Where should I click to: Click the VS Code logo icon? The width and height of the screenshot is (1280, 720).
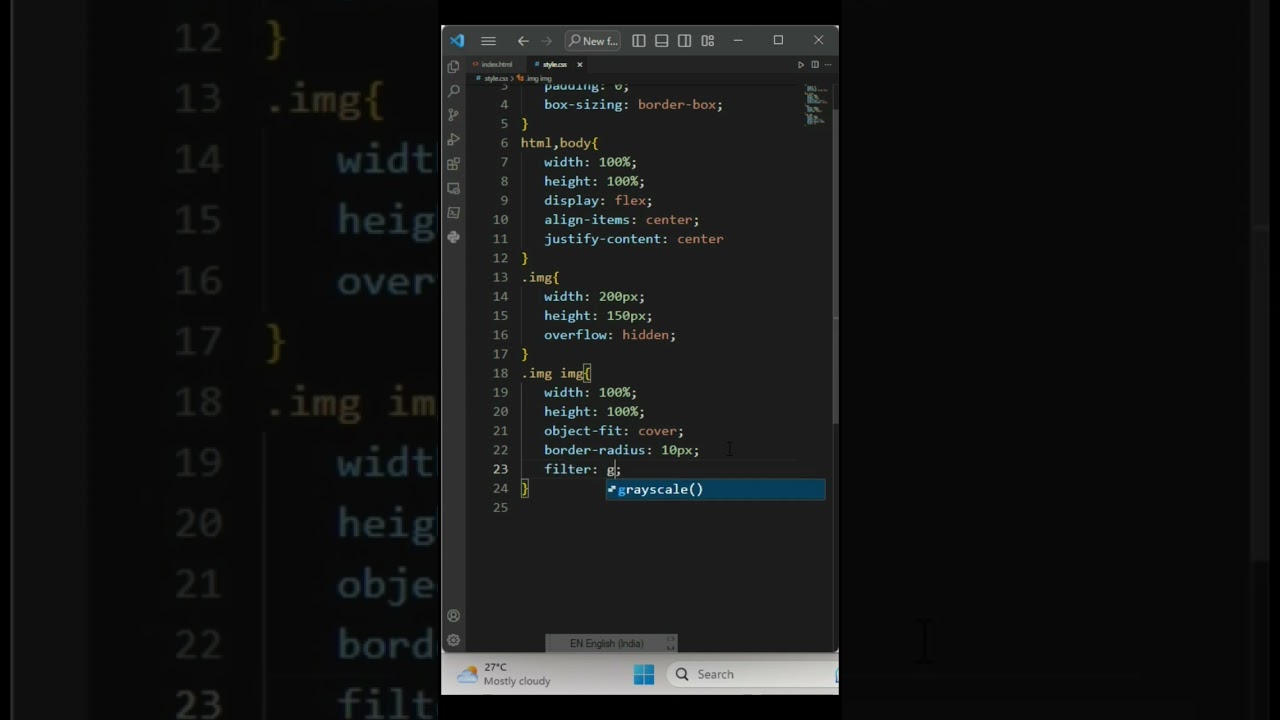[457, 41]
